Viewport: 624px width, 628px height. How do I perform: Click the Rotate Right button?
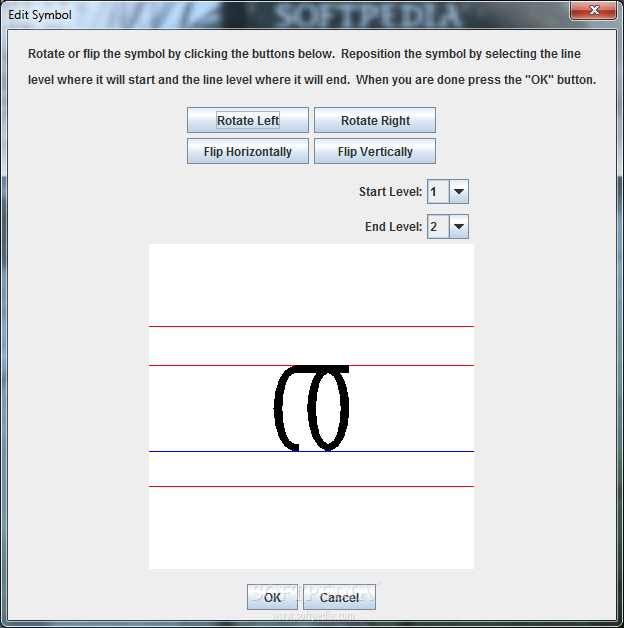pyautogui.click(x=375, y=120)
